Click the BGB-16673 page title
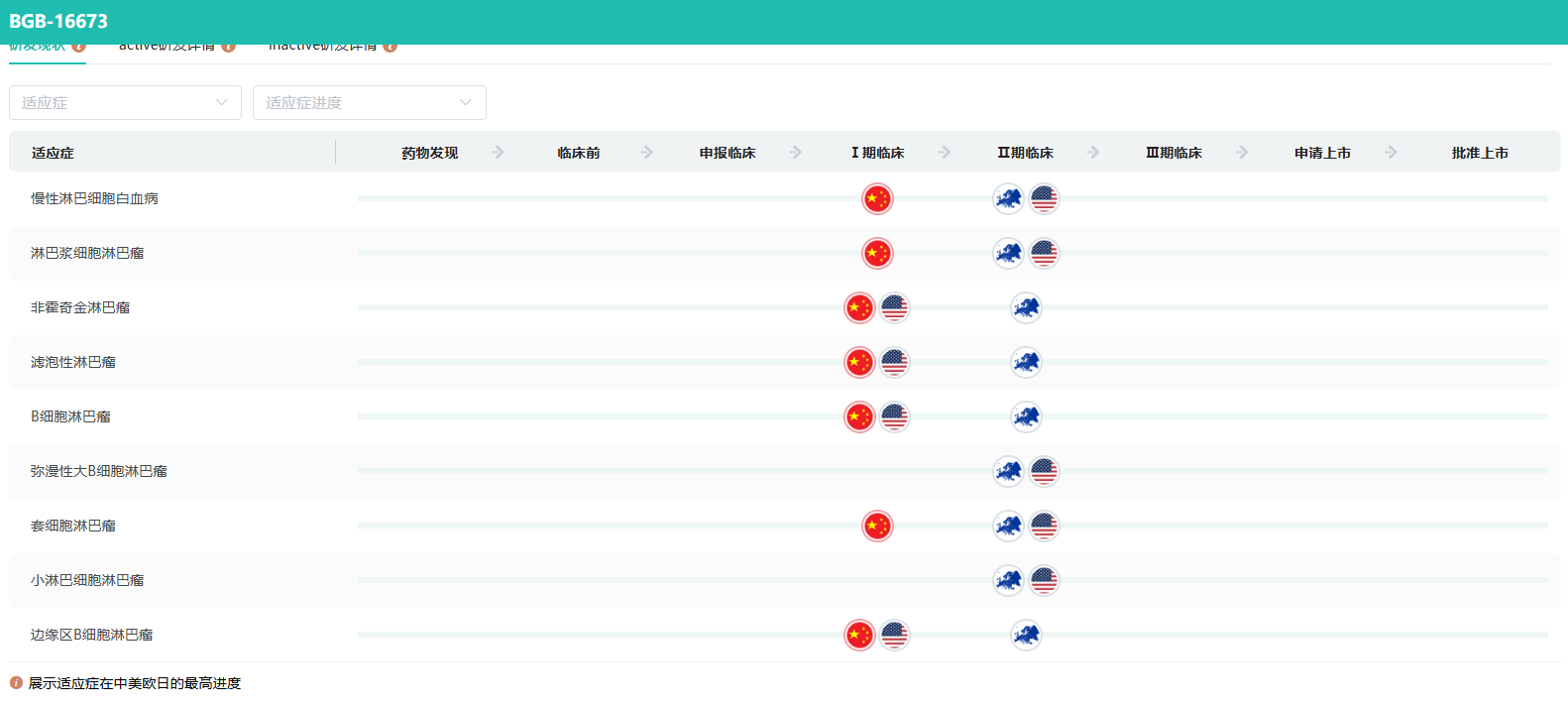1568x708 pixels. point(58,21)
